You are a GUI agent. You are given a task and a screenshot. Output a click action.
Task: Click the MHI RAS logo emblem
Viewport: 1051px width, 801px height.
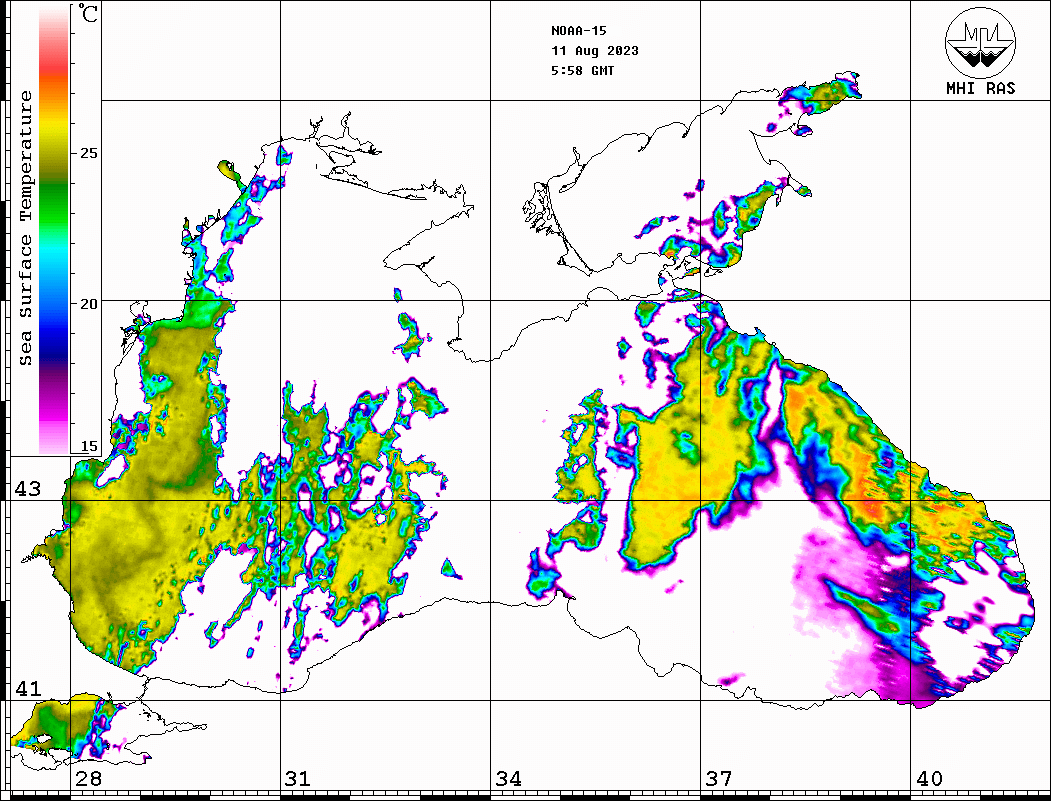[x=981, y=42]
